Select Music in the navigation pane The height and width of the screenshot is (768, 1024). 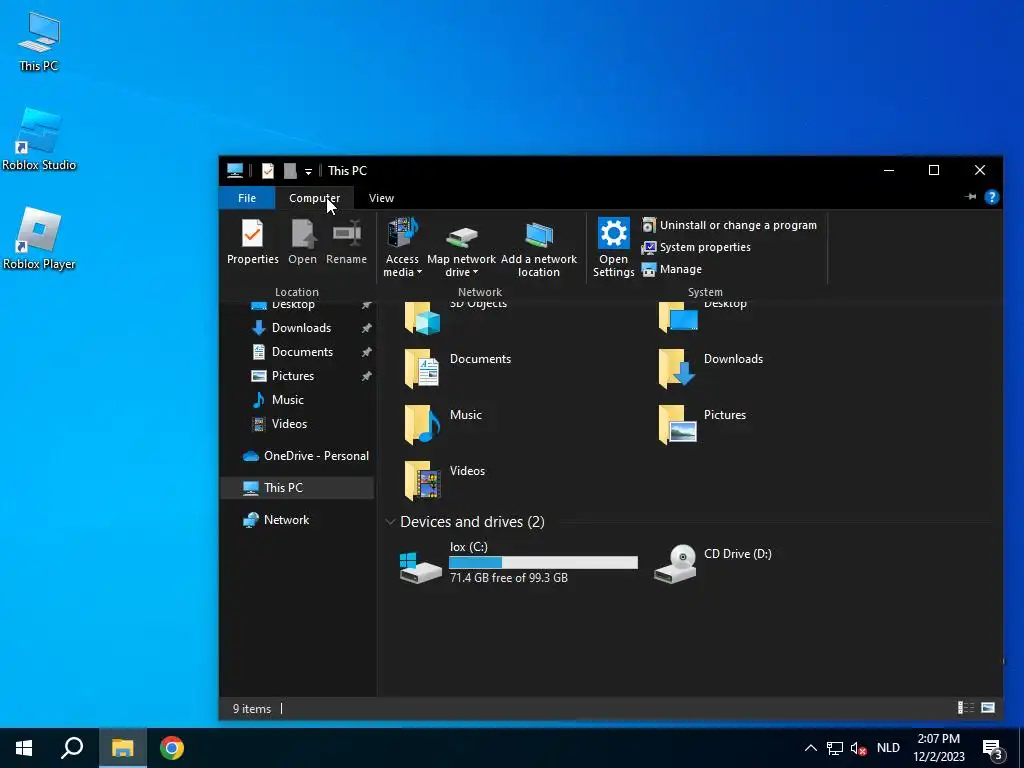[287, 400]
